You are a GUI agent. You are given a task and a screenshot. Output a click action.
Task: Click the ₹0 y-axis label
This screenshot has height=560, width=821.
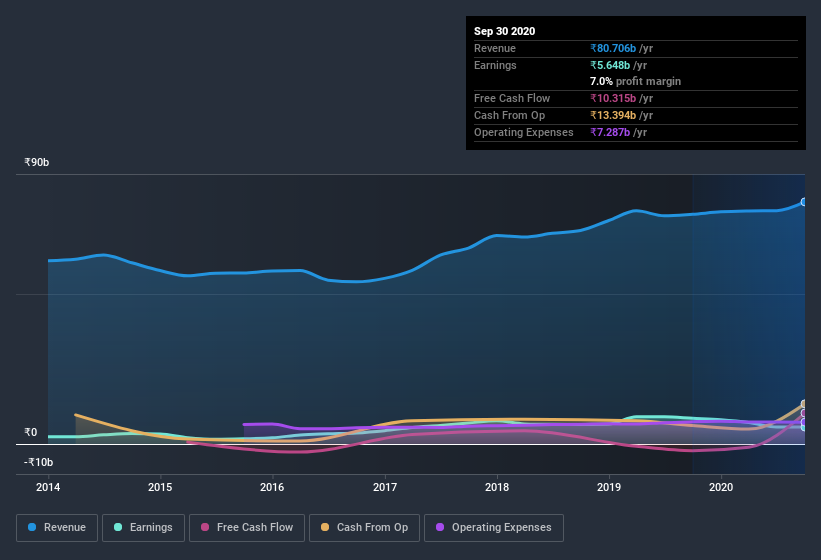(31, 432)
